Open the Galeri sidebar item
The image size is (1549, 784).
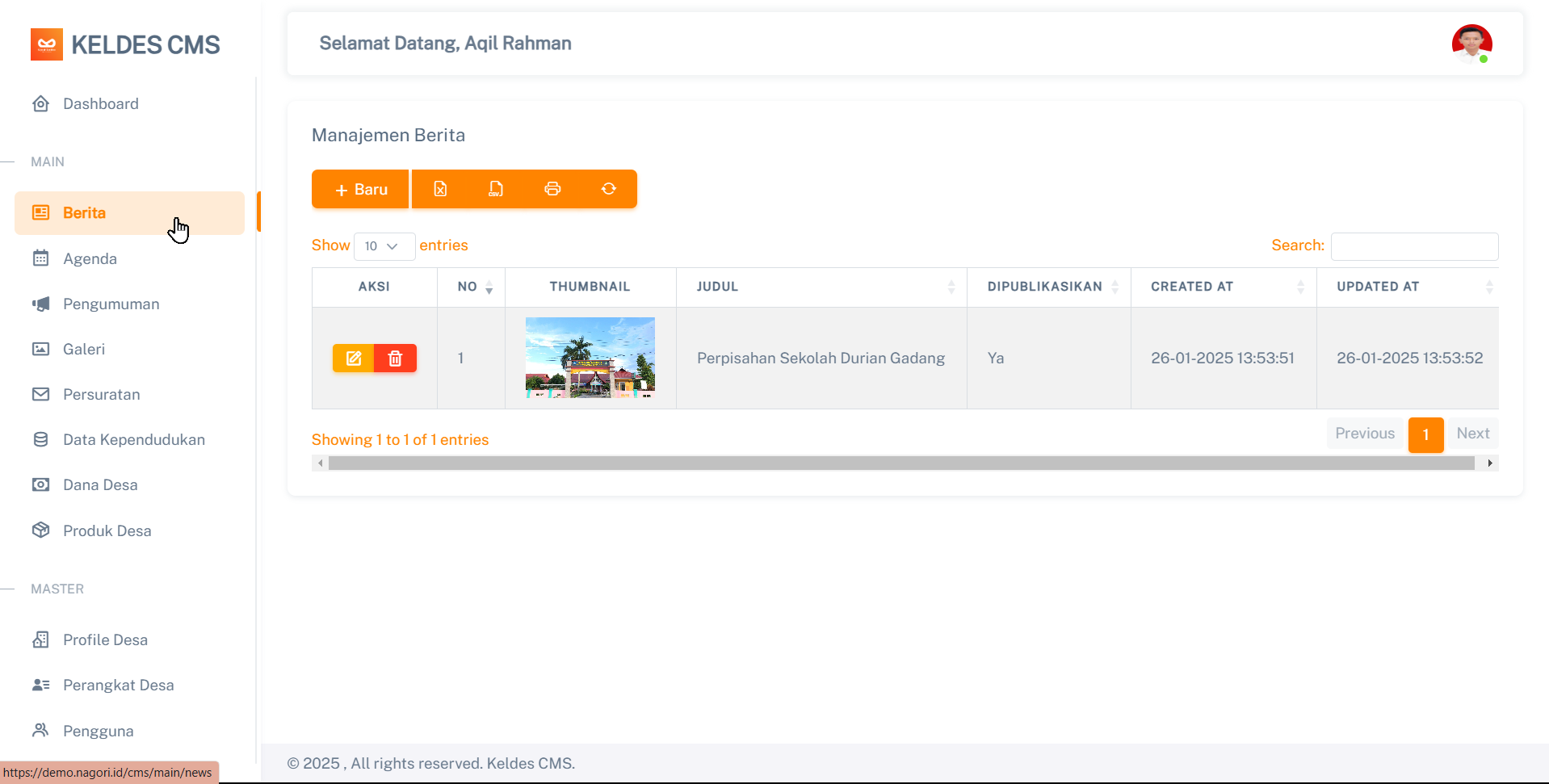coord(84,349)
